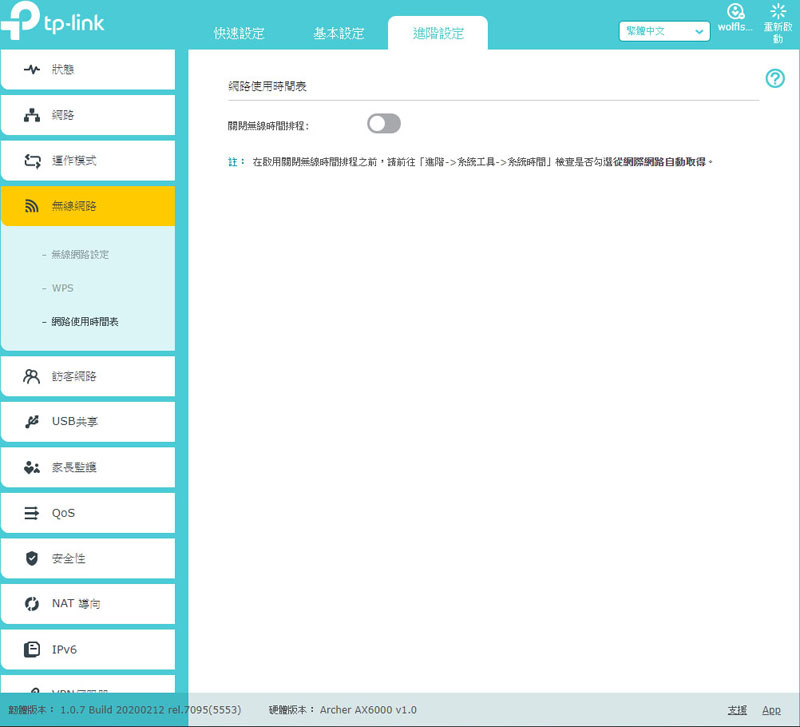Screen dimensions: 800x727
Task: Open the WPS submenu item
Action: (x=62, y=288)
